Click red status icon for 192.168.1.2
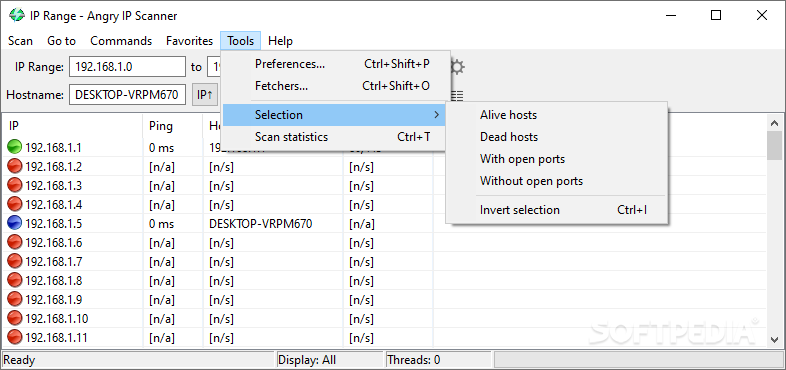Image resolution: width=786 pixels, height=370 pixels. 15,166
